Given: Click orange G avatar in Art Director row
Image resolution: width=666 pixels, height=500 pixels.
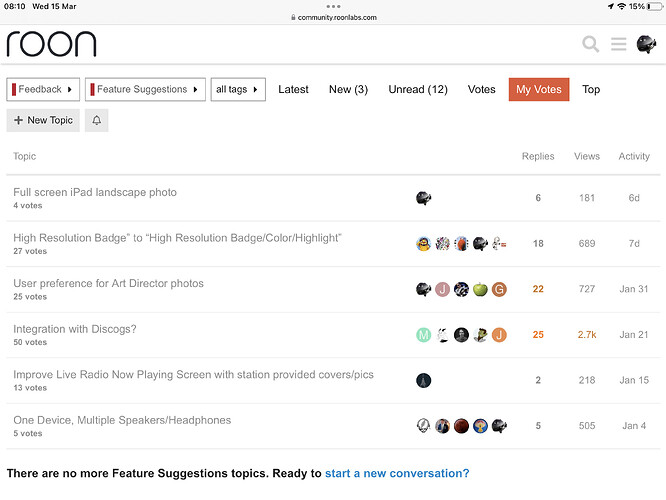Looking at the screenshot, I should pos(499,289).
